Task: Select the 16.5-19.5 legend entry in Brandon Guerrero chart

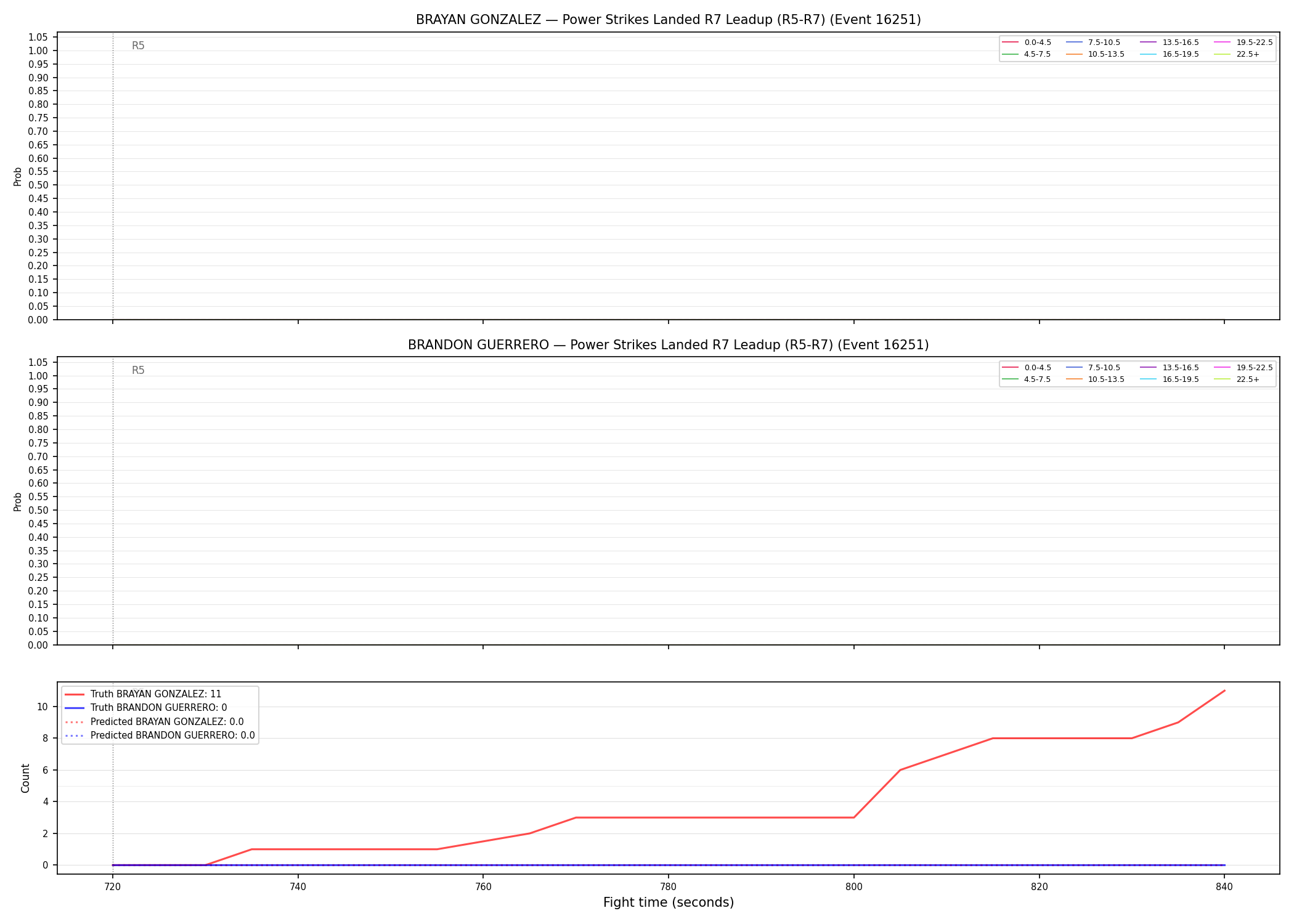Action: (1170, 379)
